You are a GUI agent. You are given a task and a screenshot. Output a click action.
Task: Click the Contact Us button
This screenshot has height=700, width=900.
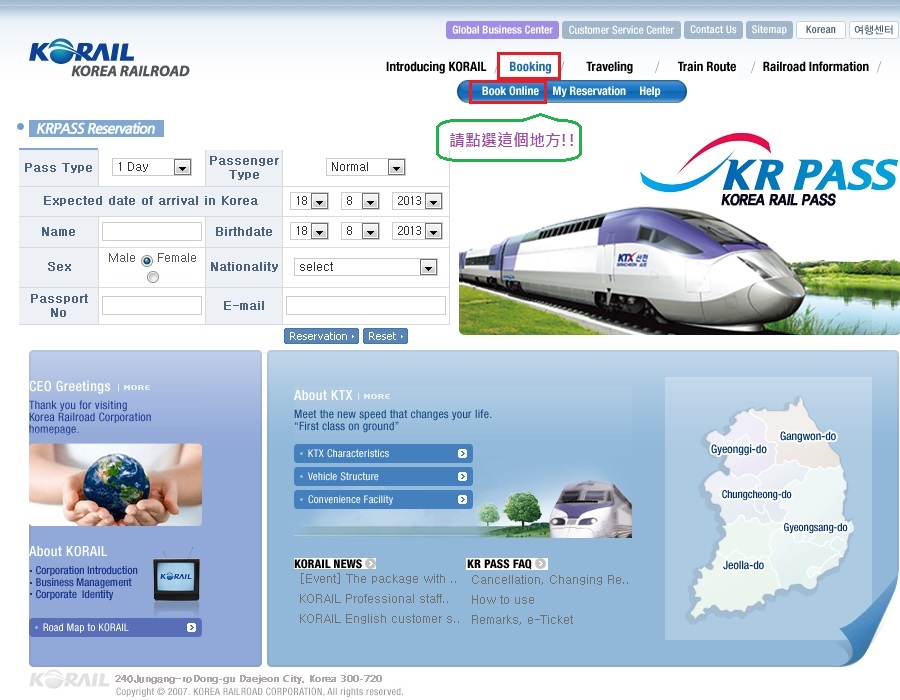point(713,30)
